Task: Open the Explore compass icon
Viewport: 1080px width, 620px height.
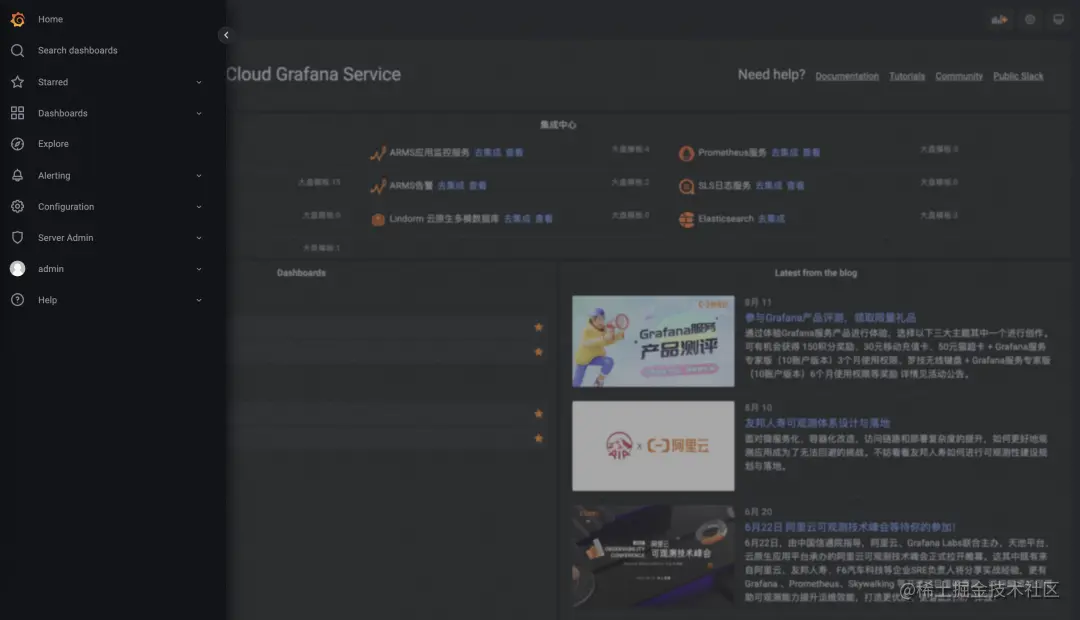Action: [18, 144]
